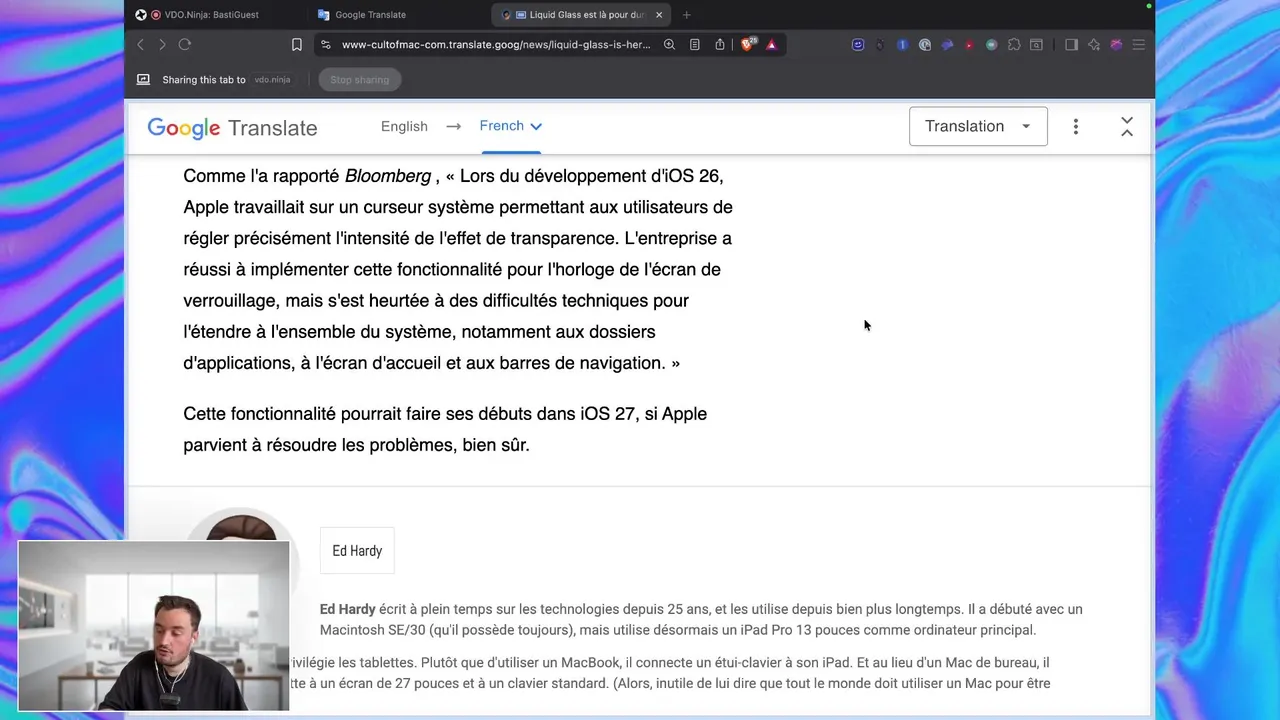Close the Liquid Glass tab
The image size is (1280, 720).
point(659,15)
